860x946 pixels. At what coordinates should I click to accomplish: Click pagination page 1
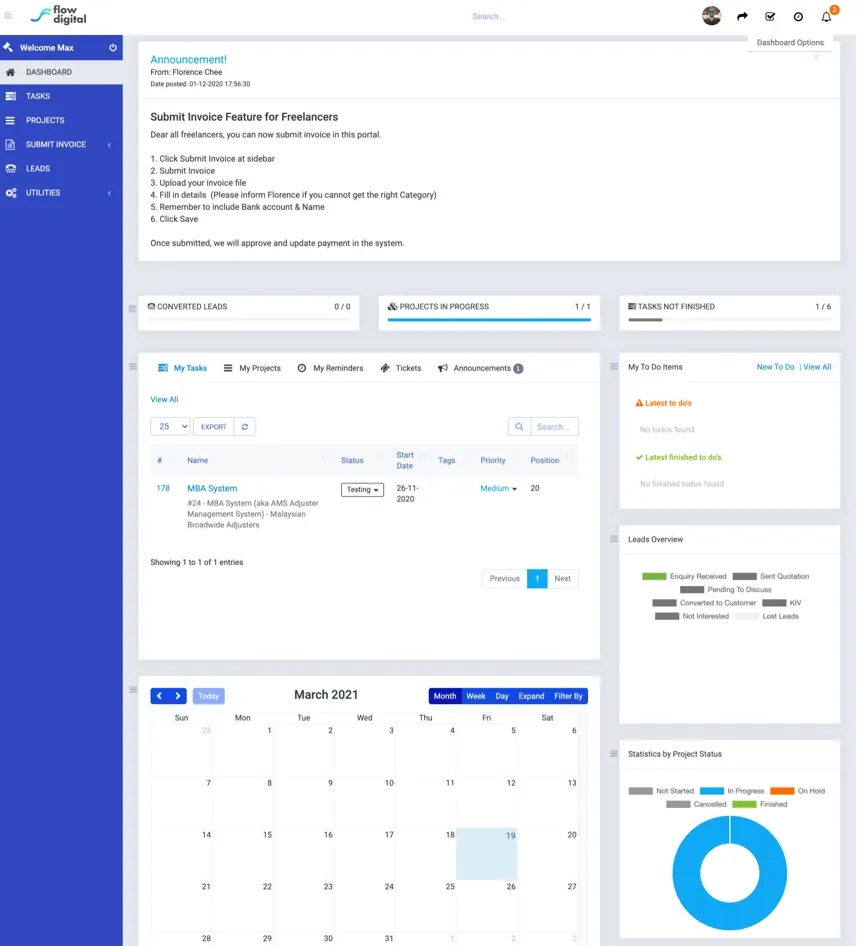537,579
